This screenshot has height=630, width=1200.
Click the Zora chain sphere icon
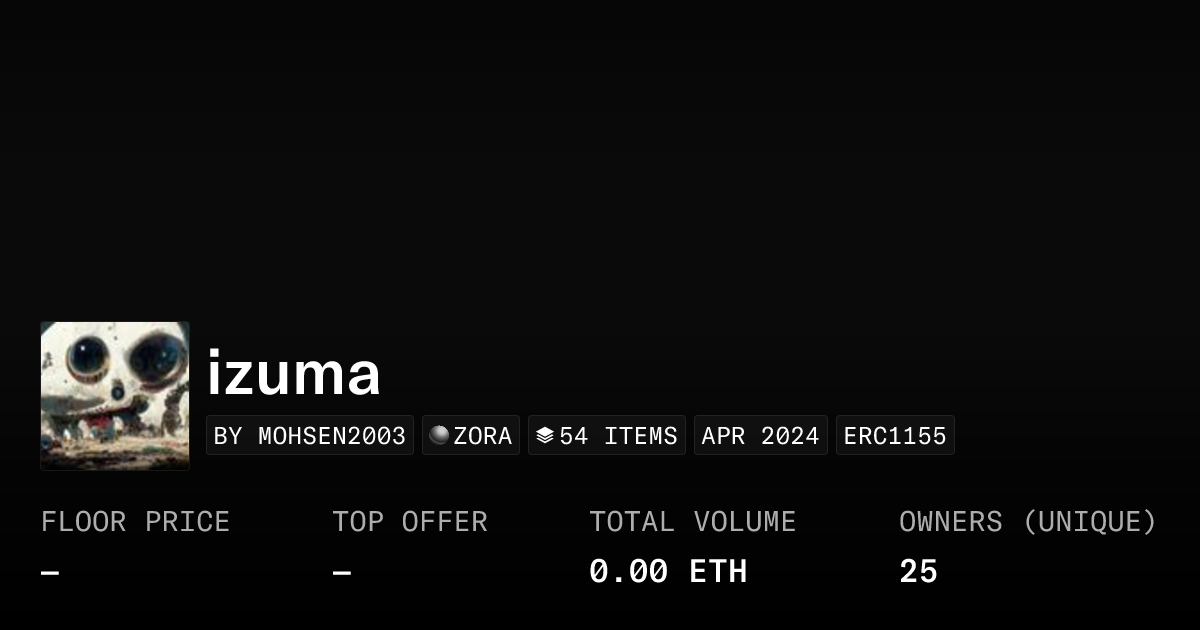[x=439, y=435]
